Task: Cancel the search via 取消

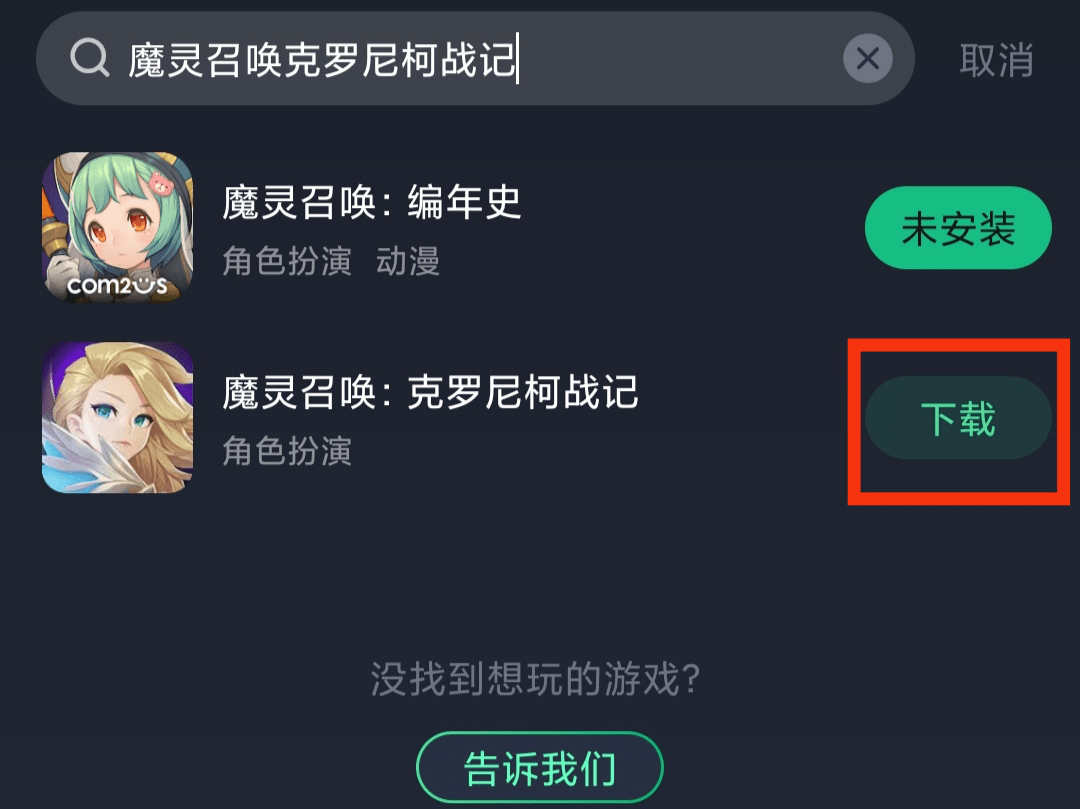Action: 996,60
